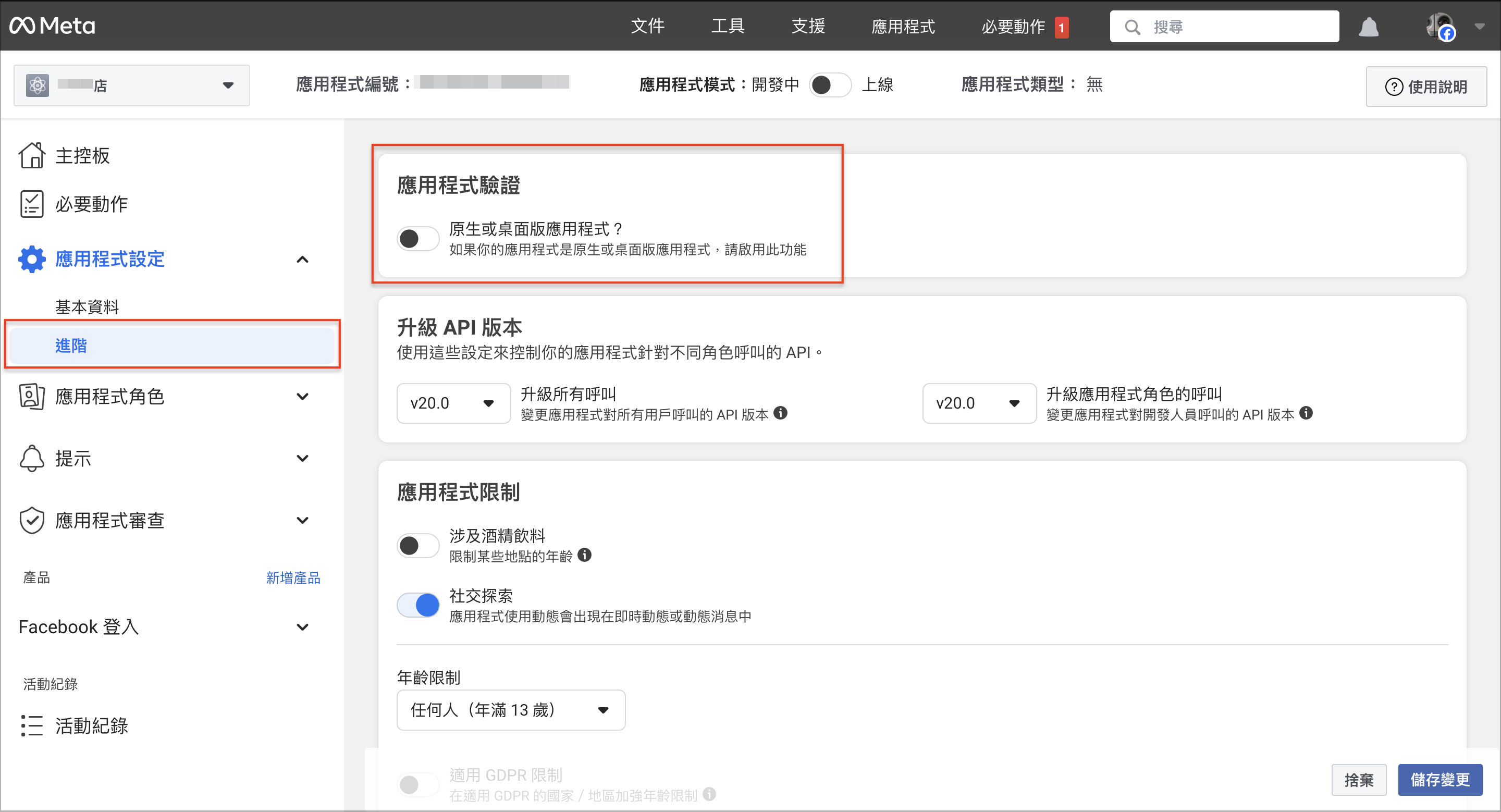
Task: Click the 必要動作 checklist icon
Action: tap(31, 204)
